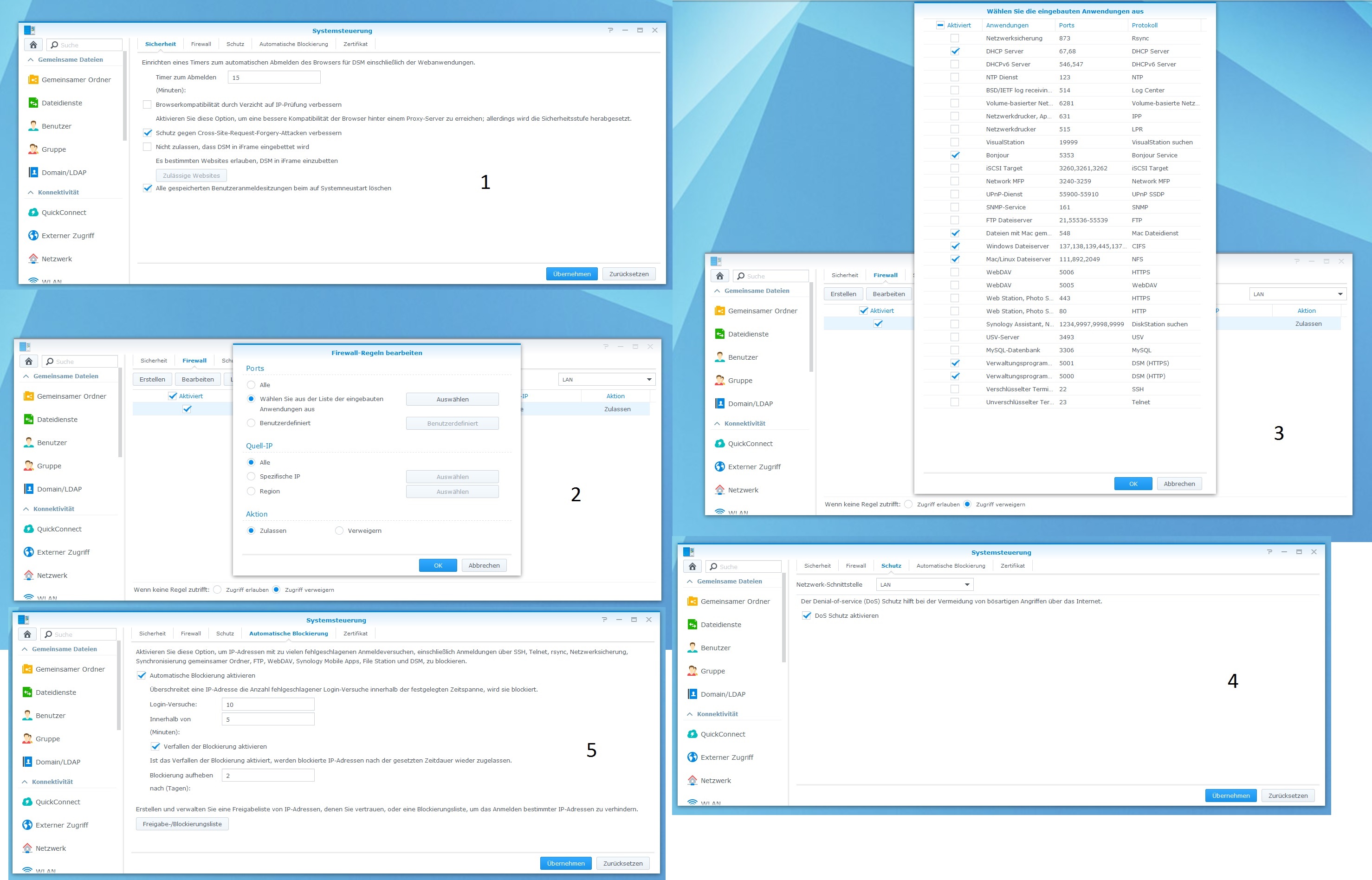Click the Benutzer icon in window 3
1372x880 pixels.
719,357
